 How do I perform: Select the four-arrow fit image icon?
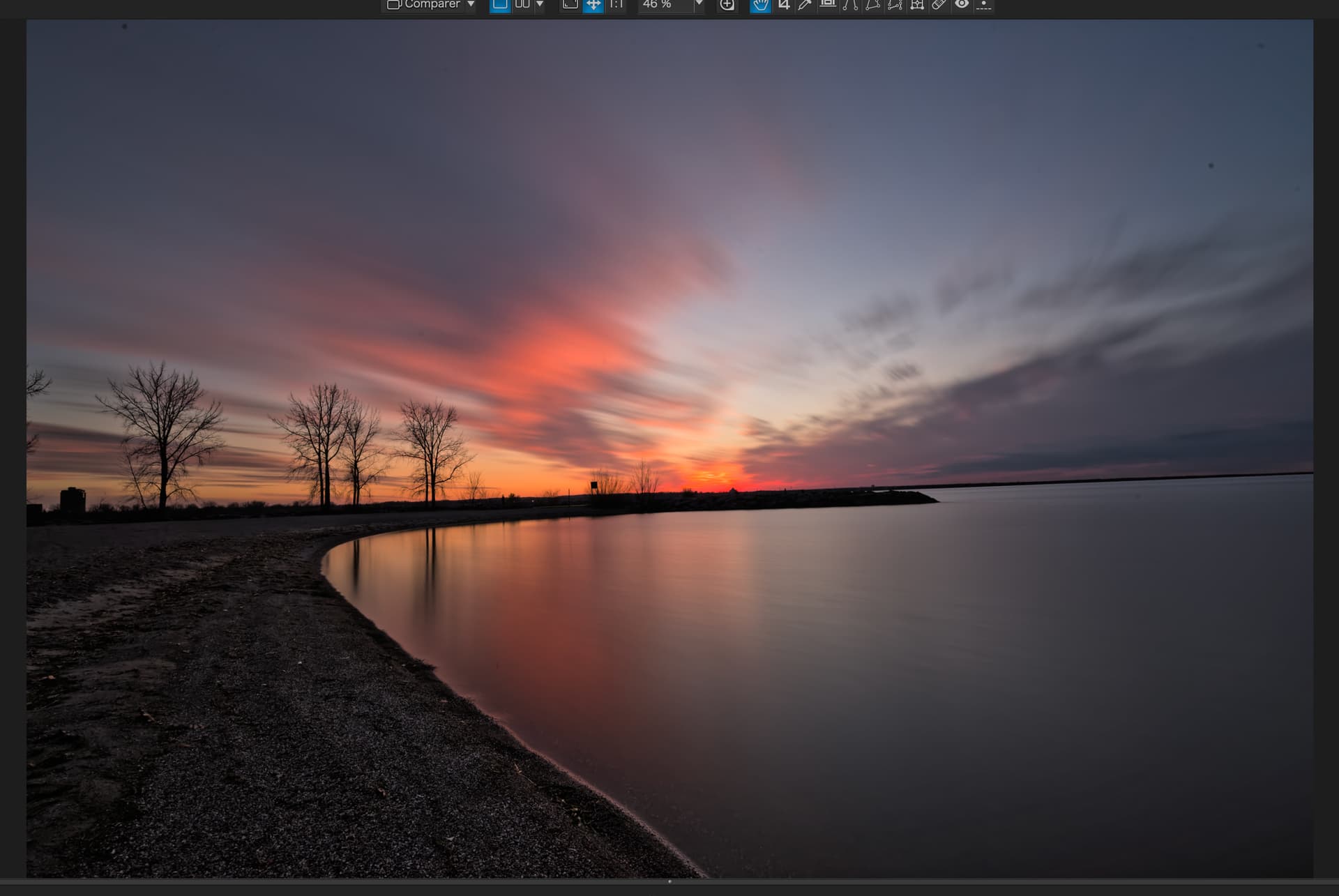pos(593,5)
